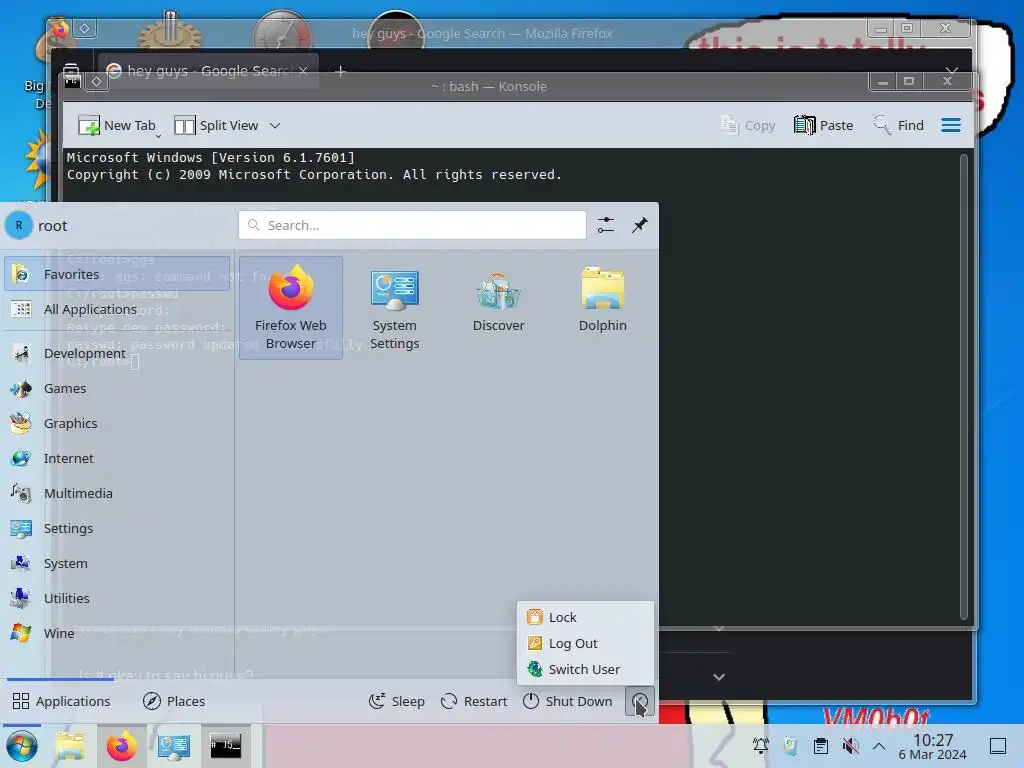Screen dimensions: 1024x768
Task: Open Firefox tab list dropdown arrow
Action: (952, 70)
